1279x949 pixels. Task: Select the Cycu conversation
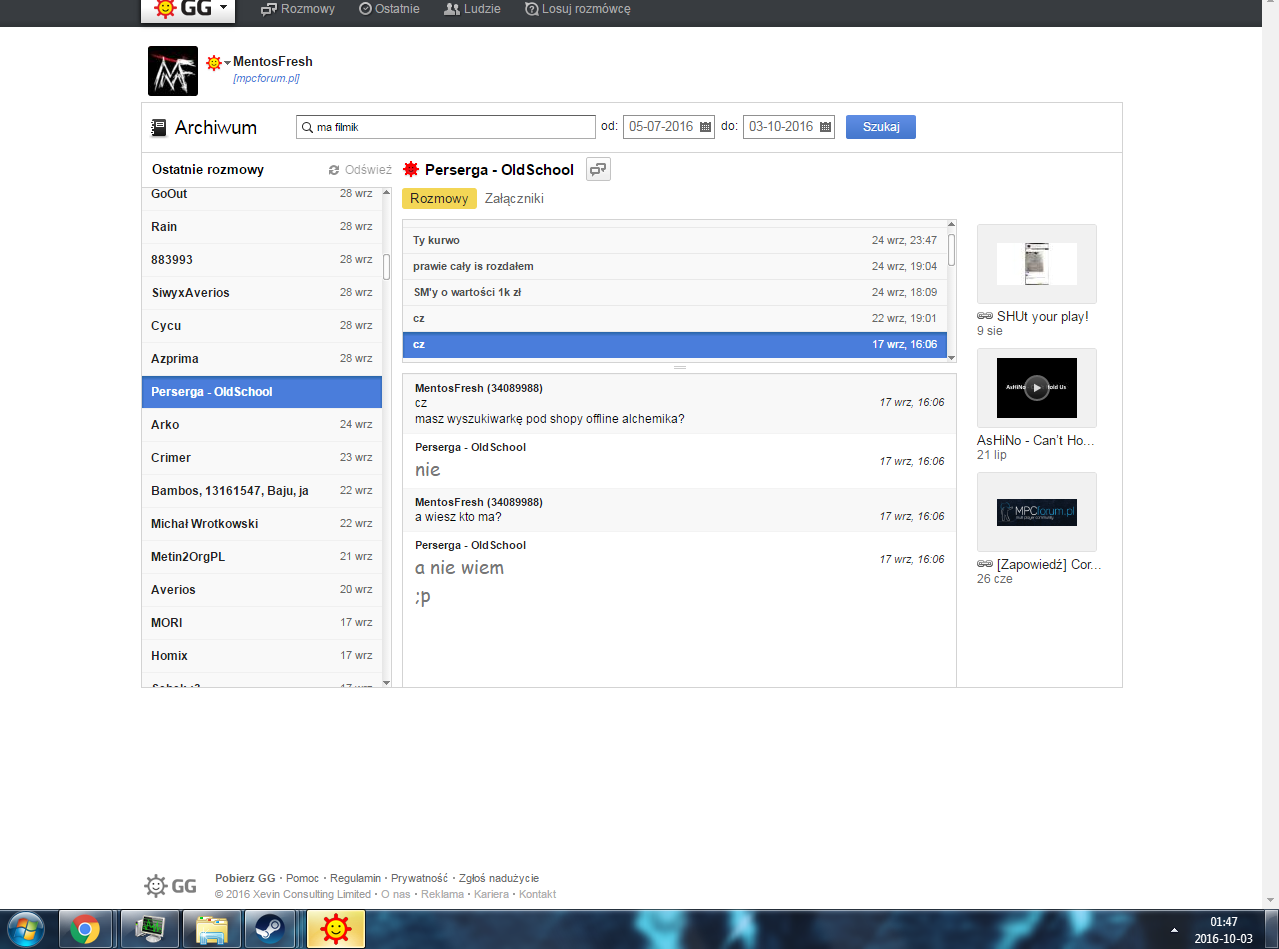(x=261, y=326)
